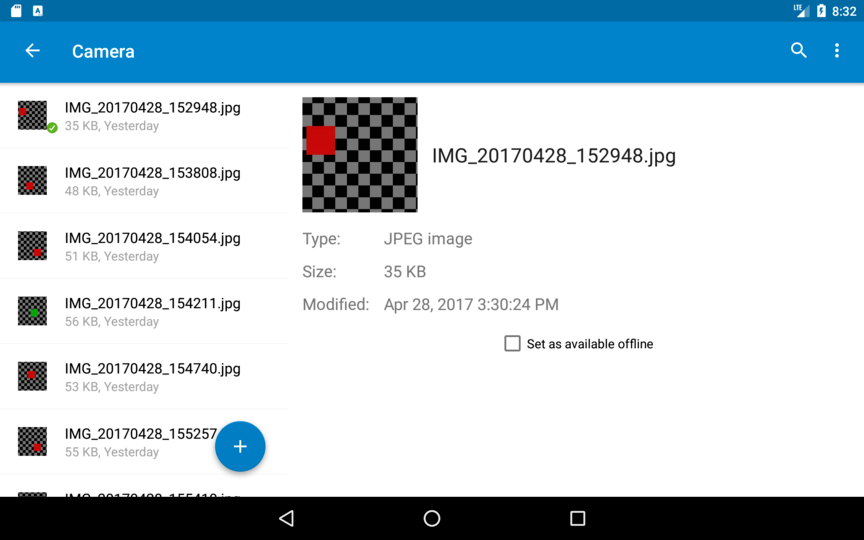The width and height of the screenshot is (864, 540).
Task: Open search with the magnifier icon
Action: (x=798, y=51)
